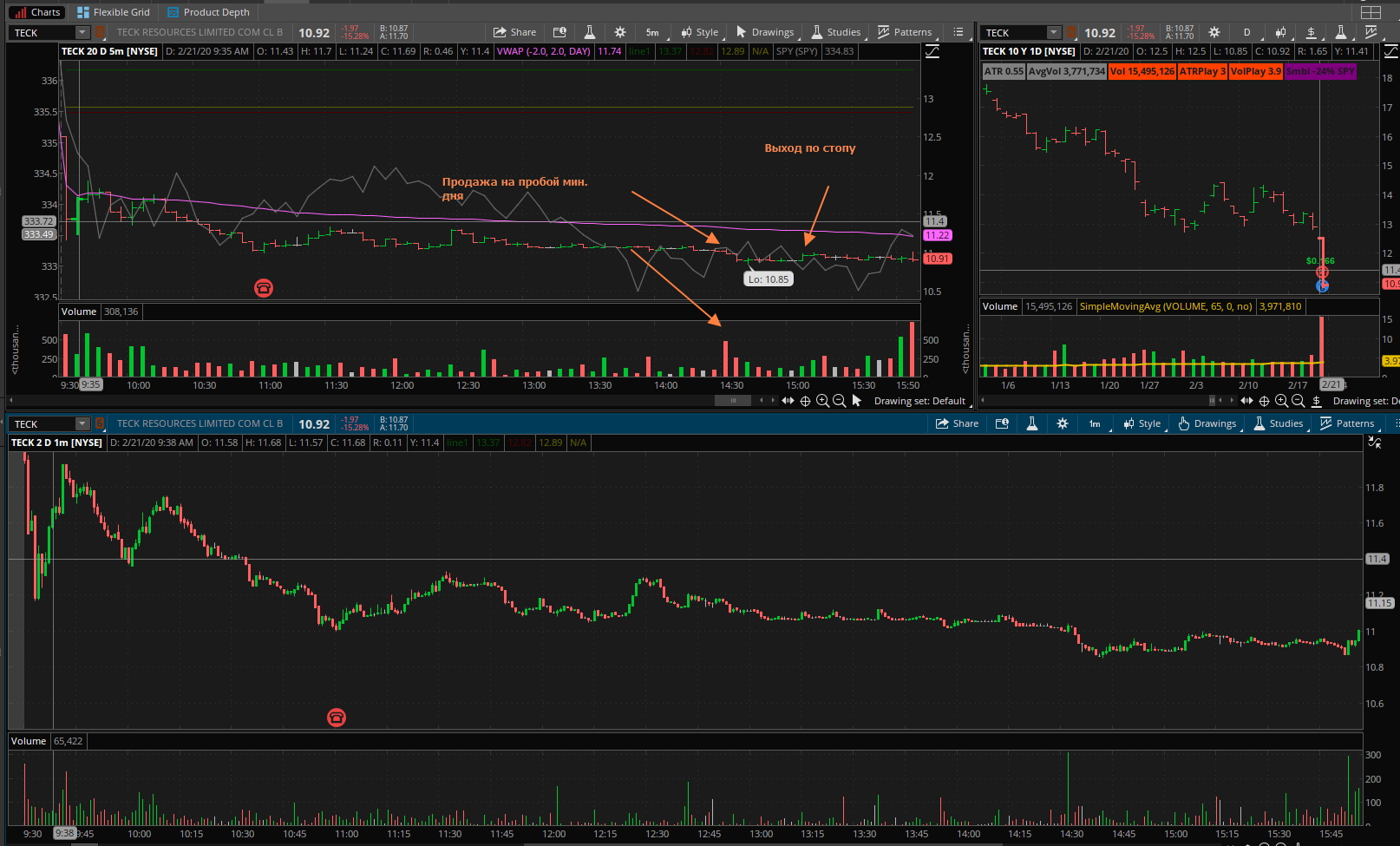Click the crosshair icon below the 5m chart
Image resolution: width=1400 pixels, height=846 pixels.
click(805, 401)
